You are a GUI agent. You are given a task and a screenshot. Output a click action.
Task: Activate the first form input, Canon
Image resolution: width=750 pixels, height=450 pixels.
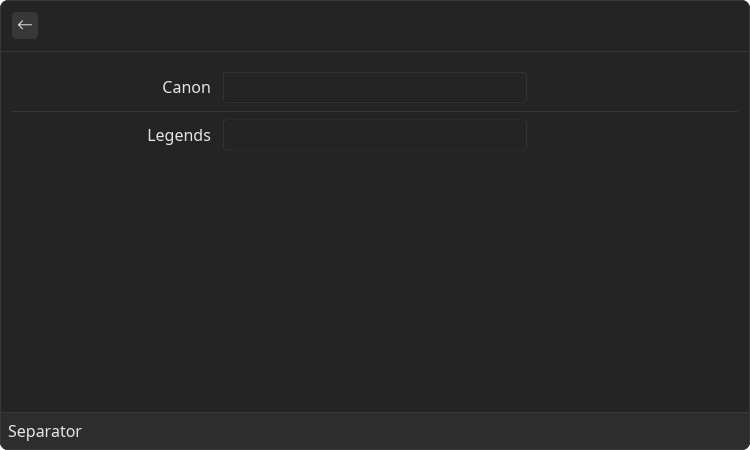(x=375, y=87)
